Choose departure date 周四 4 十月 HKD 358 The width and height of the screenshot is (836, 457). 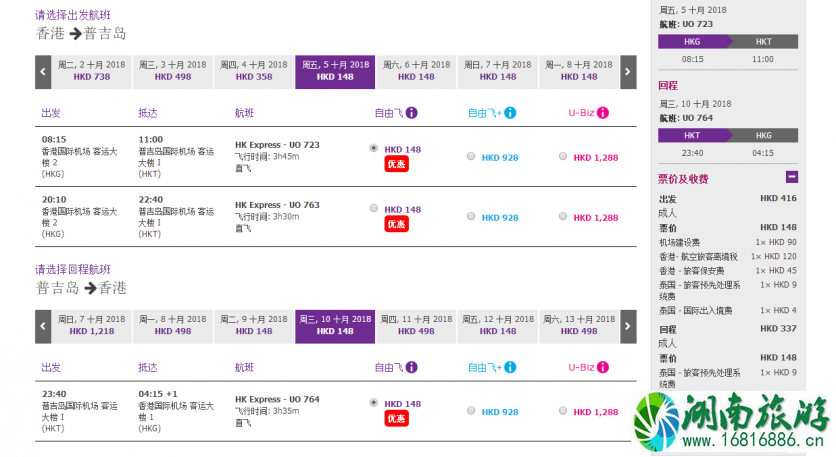254,71
